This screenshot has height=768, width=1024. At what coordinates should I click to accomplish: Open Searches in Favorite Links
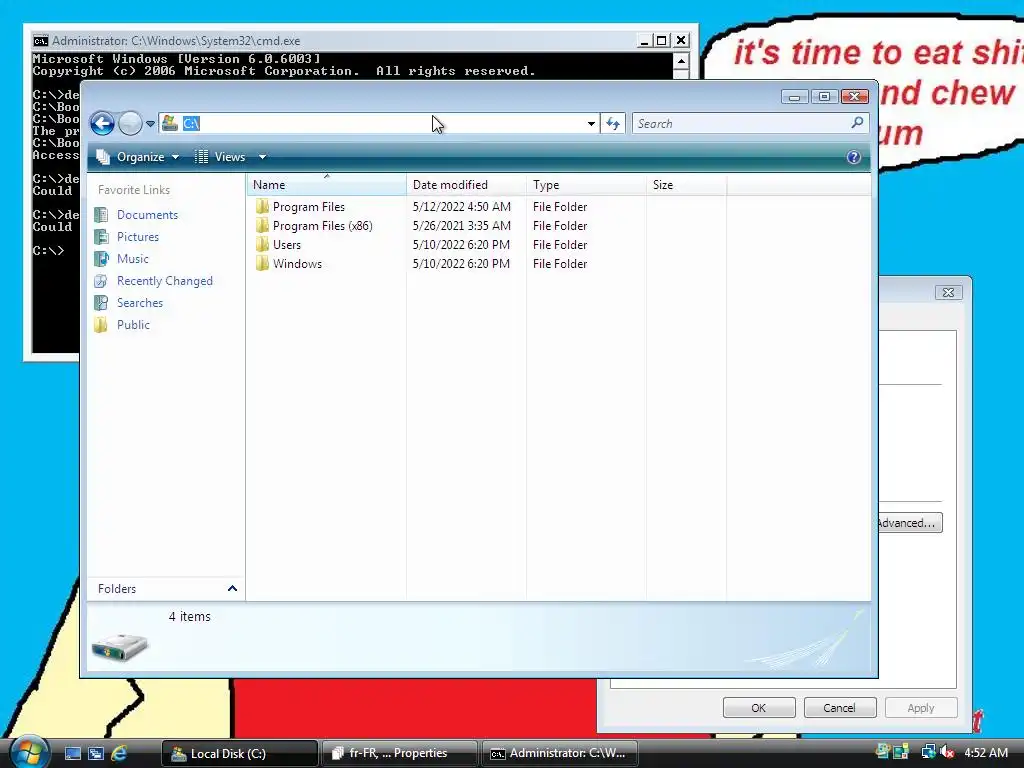140,303
